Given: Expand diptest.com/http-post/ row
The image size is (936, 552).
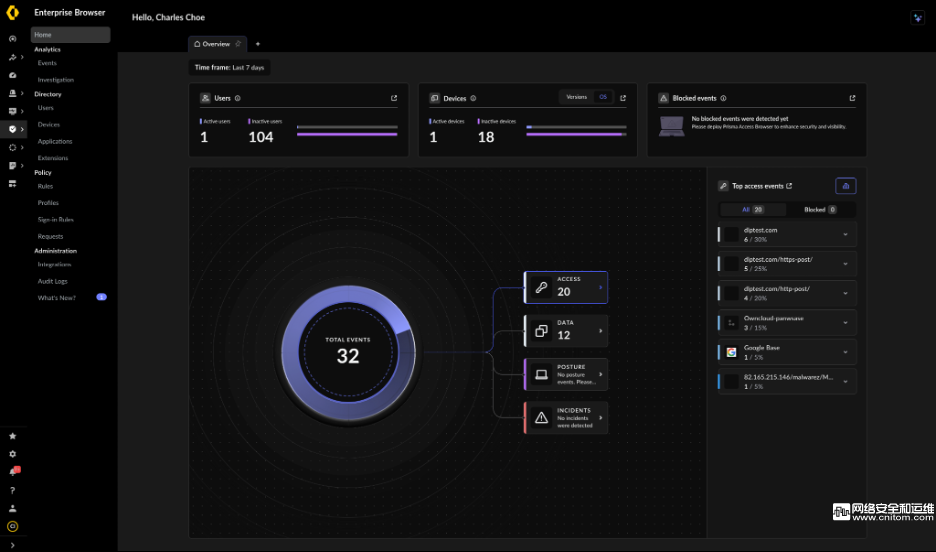Looking at the screenshot, I should click(x=846, y=293).
